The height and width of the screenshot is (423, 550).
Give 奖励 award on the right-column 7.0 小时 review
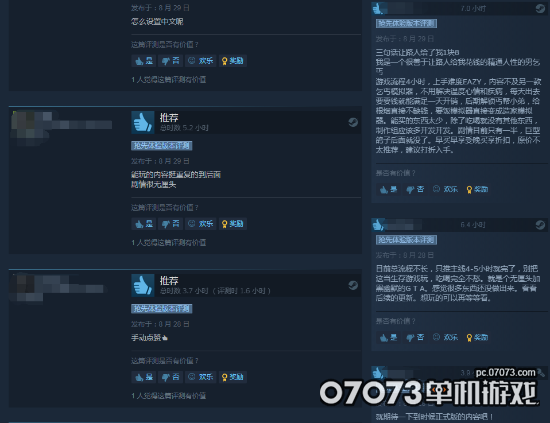pyautogui.click(x=477, y=190)
